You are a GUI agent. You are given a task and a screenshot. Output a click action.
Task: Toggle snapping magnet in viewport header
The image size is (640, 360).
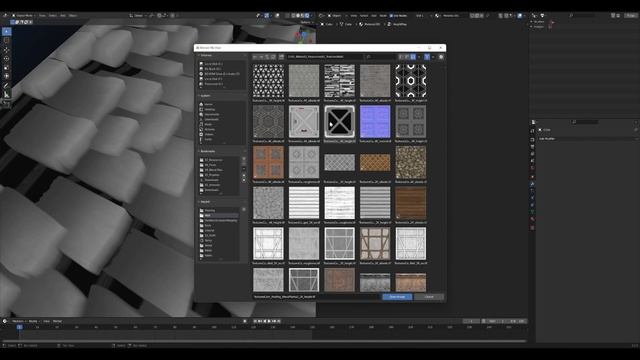(x=160, y=16)
